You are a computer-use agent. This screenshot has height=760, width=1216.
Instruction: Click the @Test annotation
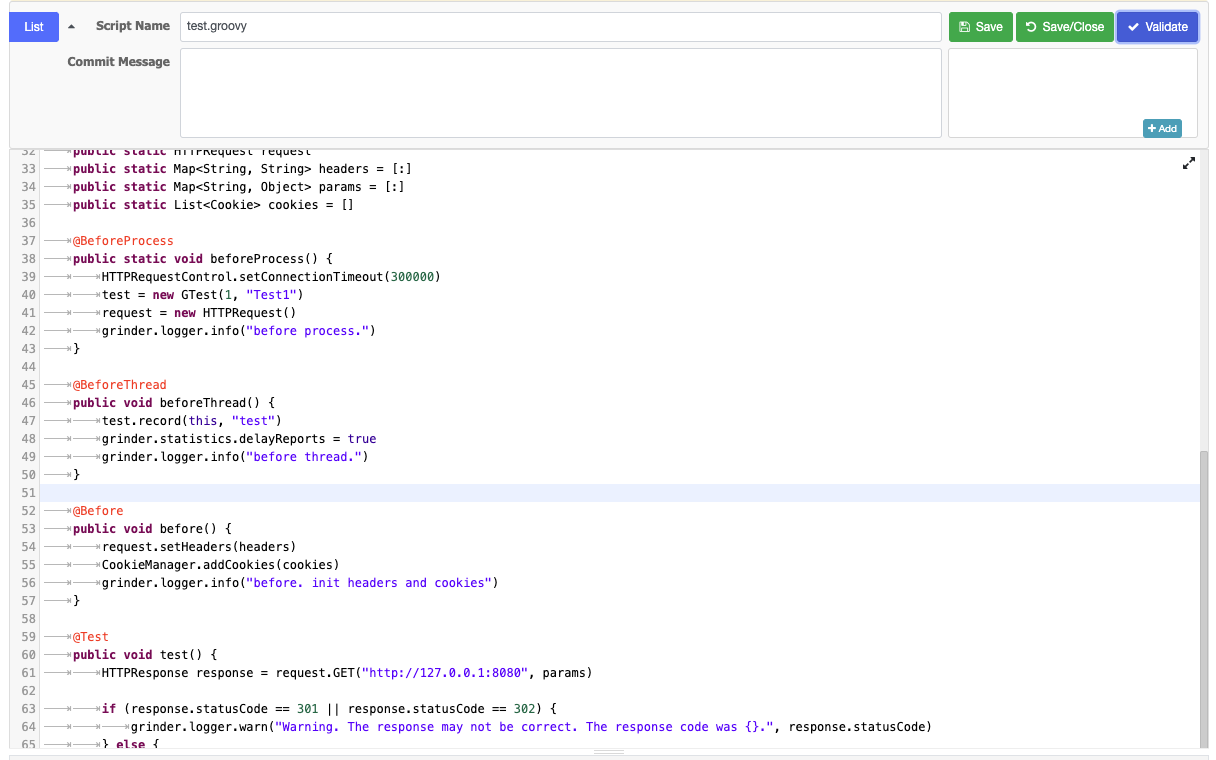click(x=91, y=637)
